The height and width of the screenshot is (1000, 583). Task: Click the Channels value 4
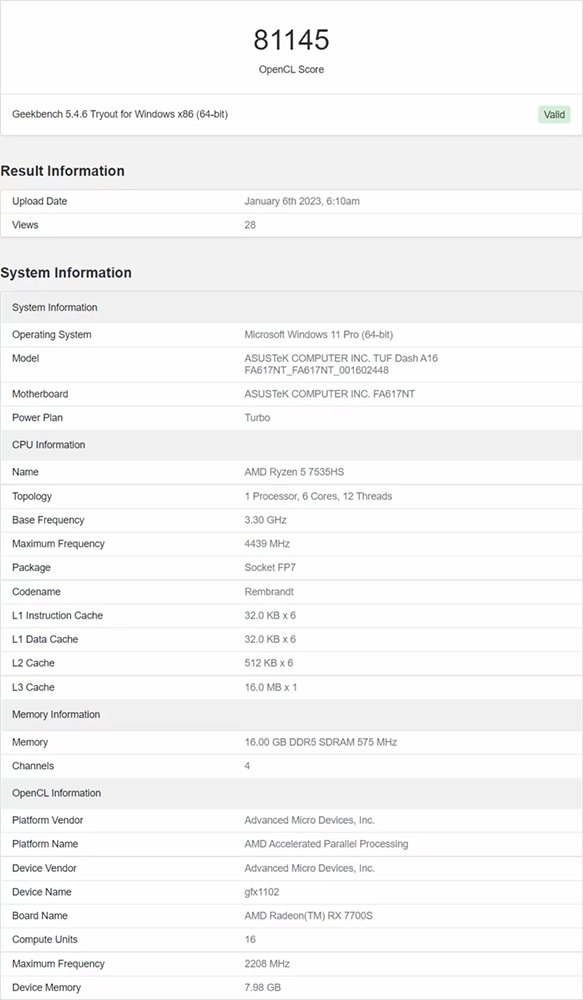tap(247, 766)
